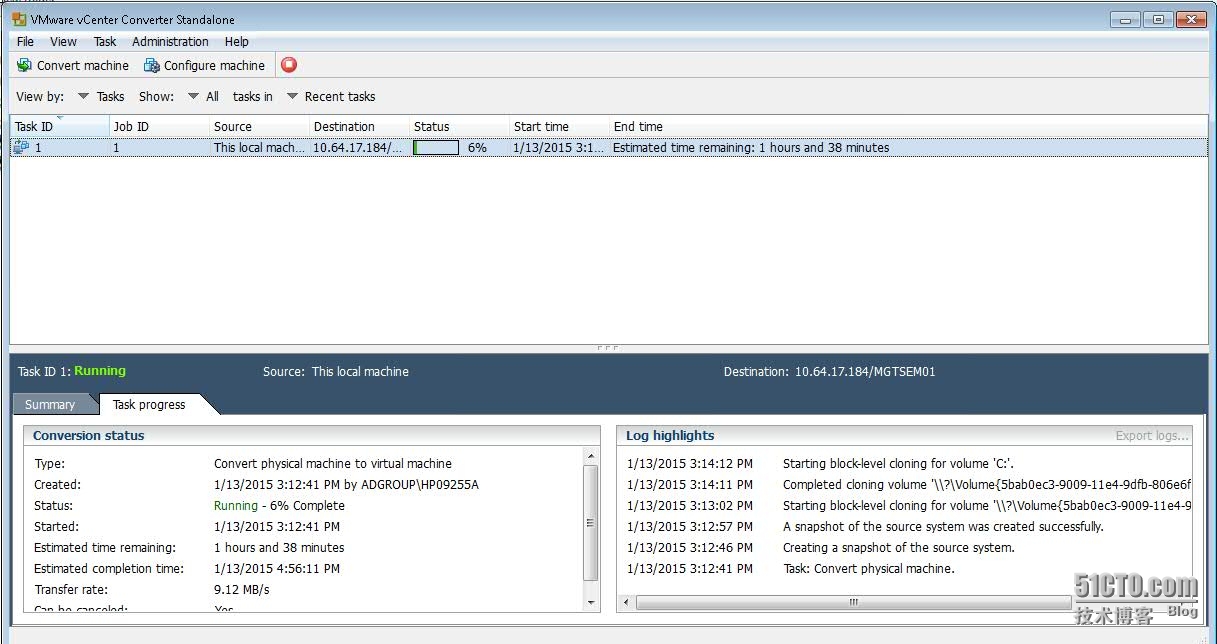Click the 'Creating a snapshot of the source system' entry

[898, 548]
